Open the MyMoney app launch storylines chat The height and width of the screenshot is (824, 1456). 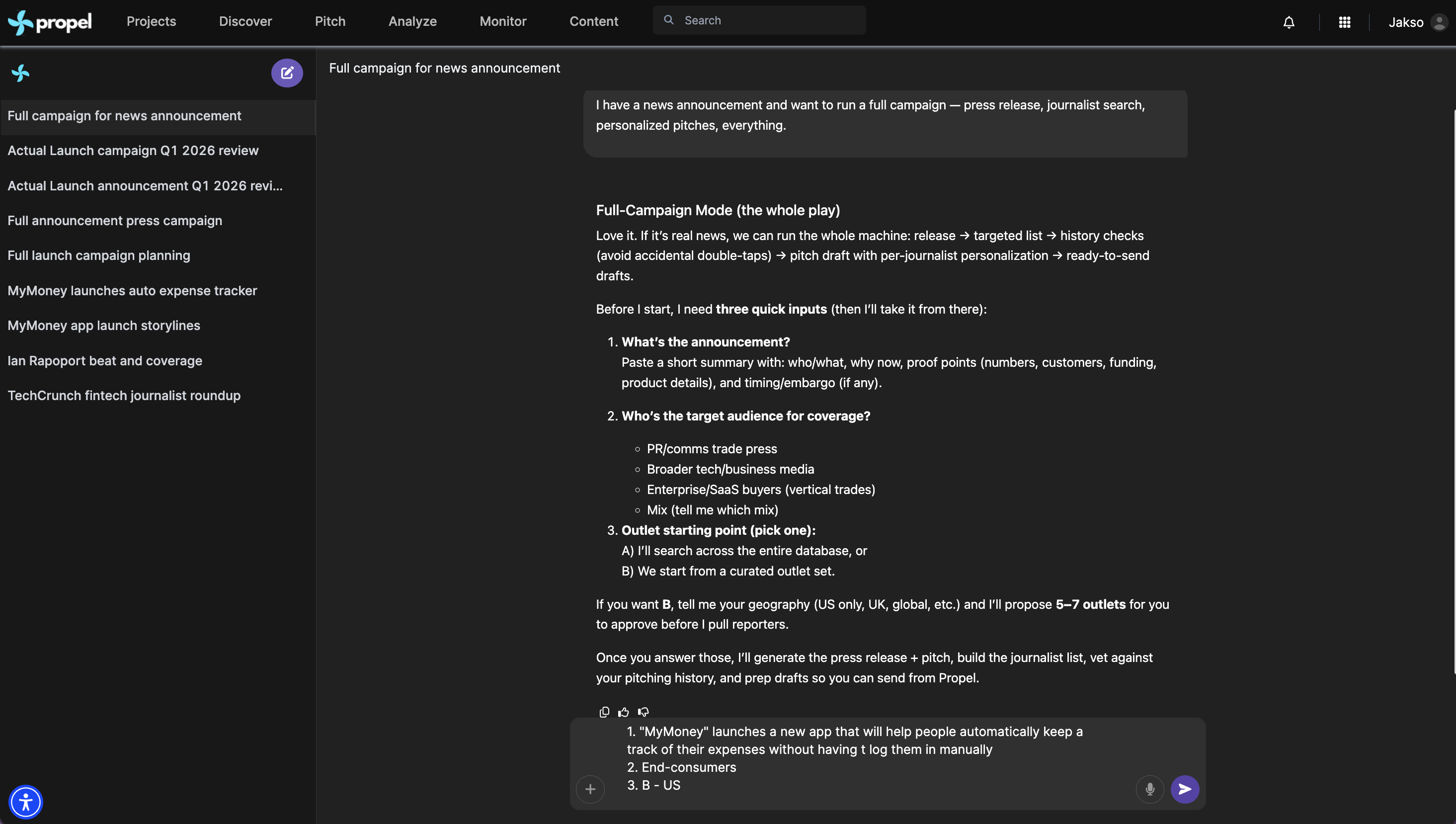(103, 326)
